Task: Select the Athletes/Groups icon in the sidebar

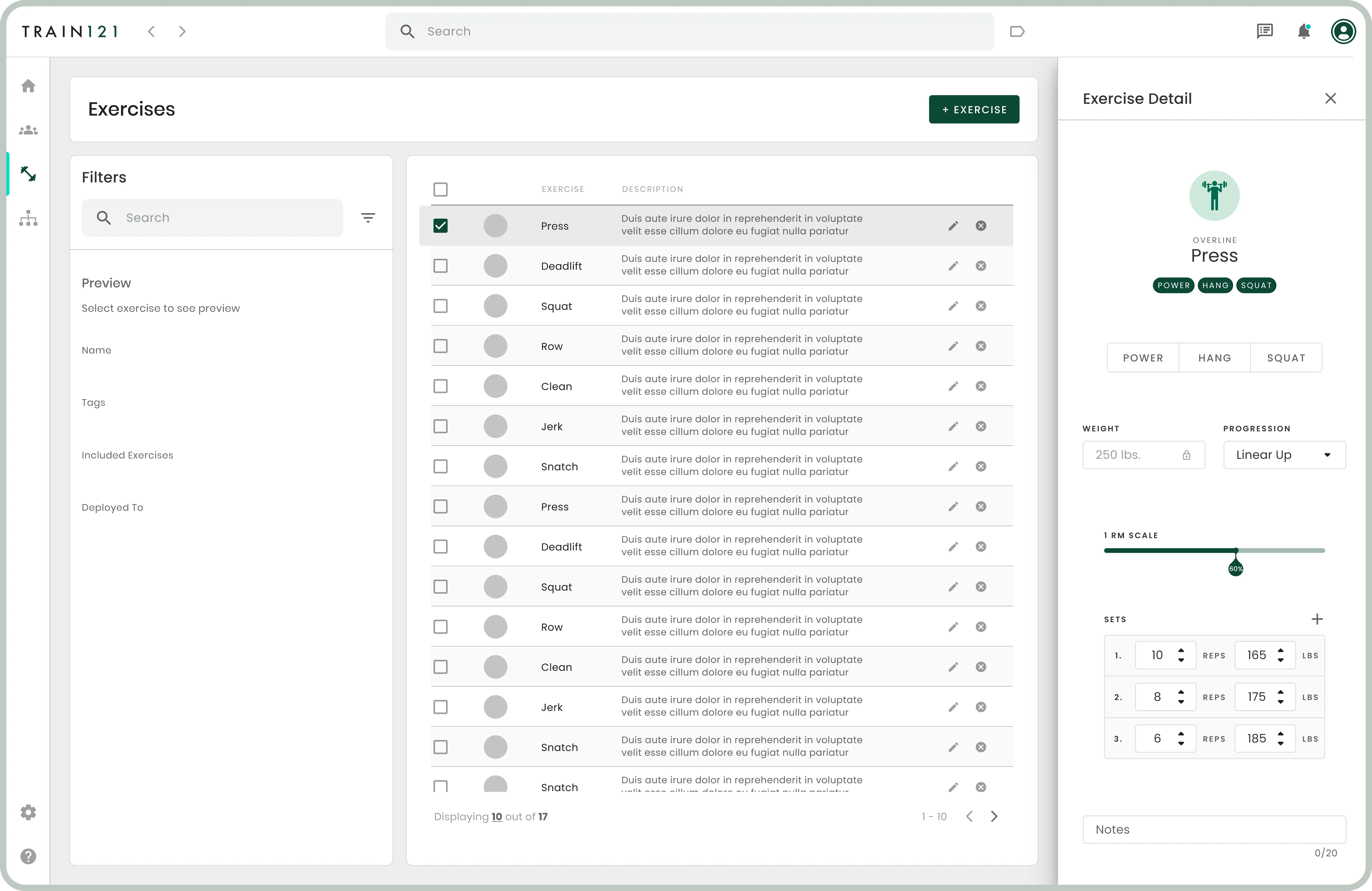Action: click(28, 130)
